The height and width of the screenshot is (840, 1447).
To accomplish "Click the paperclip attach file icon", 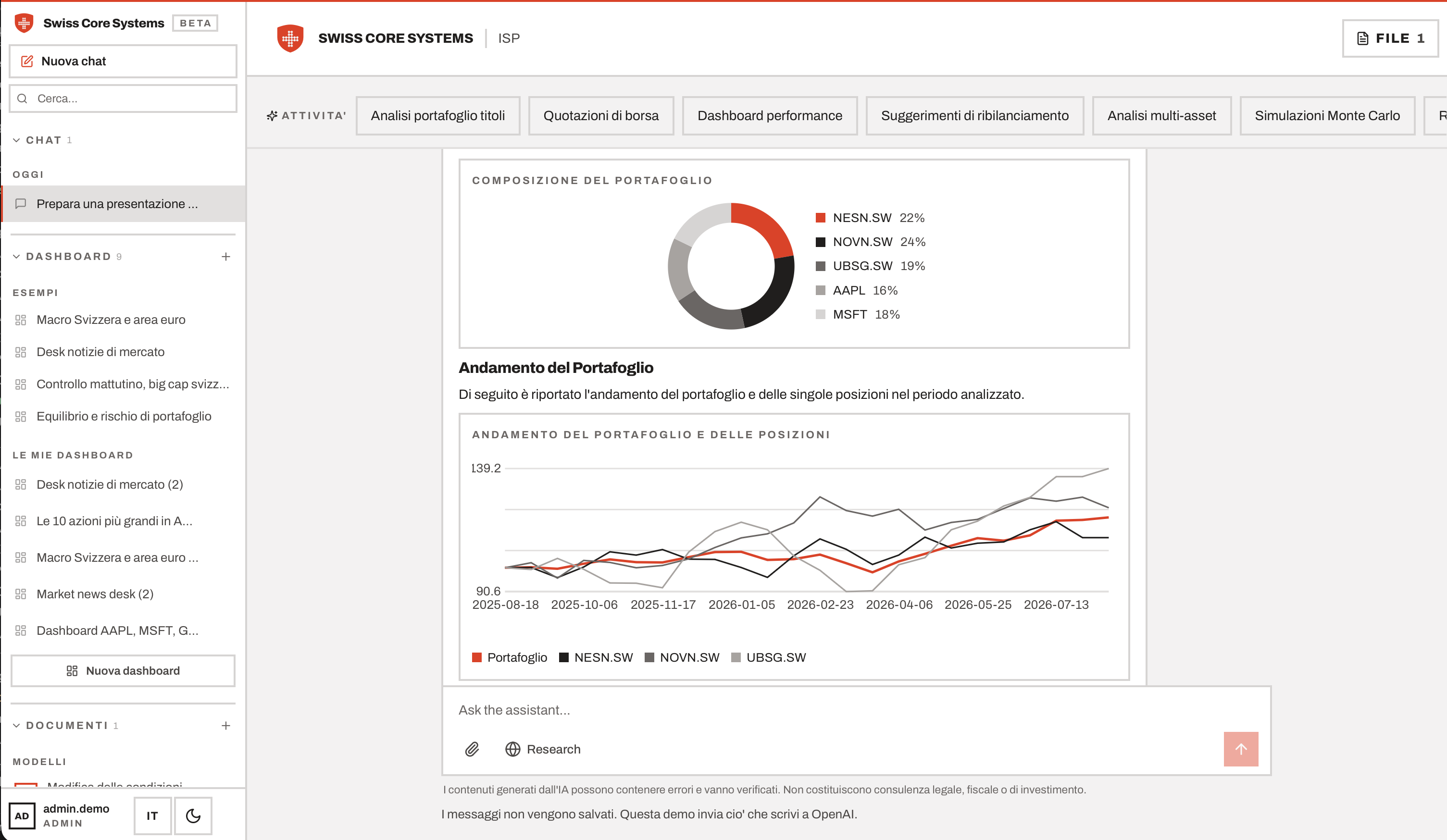I will pyautogui.click(x=472, y=749).
